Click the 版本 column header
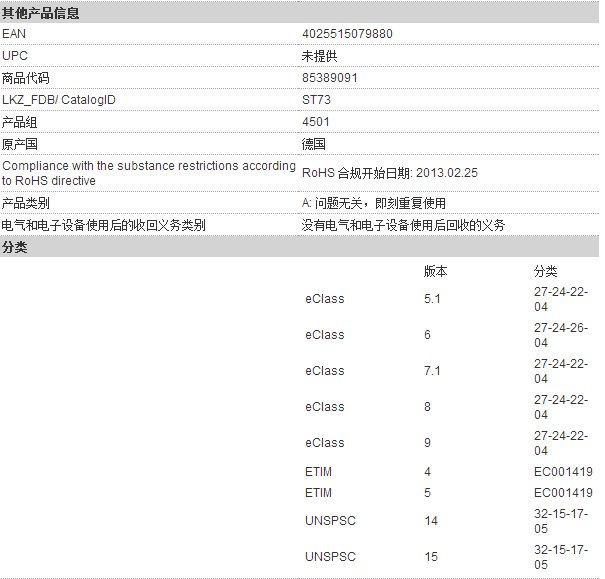The width and height of the screenshot is (605, 579). (x=436, y=271)
